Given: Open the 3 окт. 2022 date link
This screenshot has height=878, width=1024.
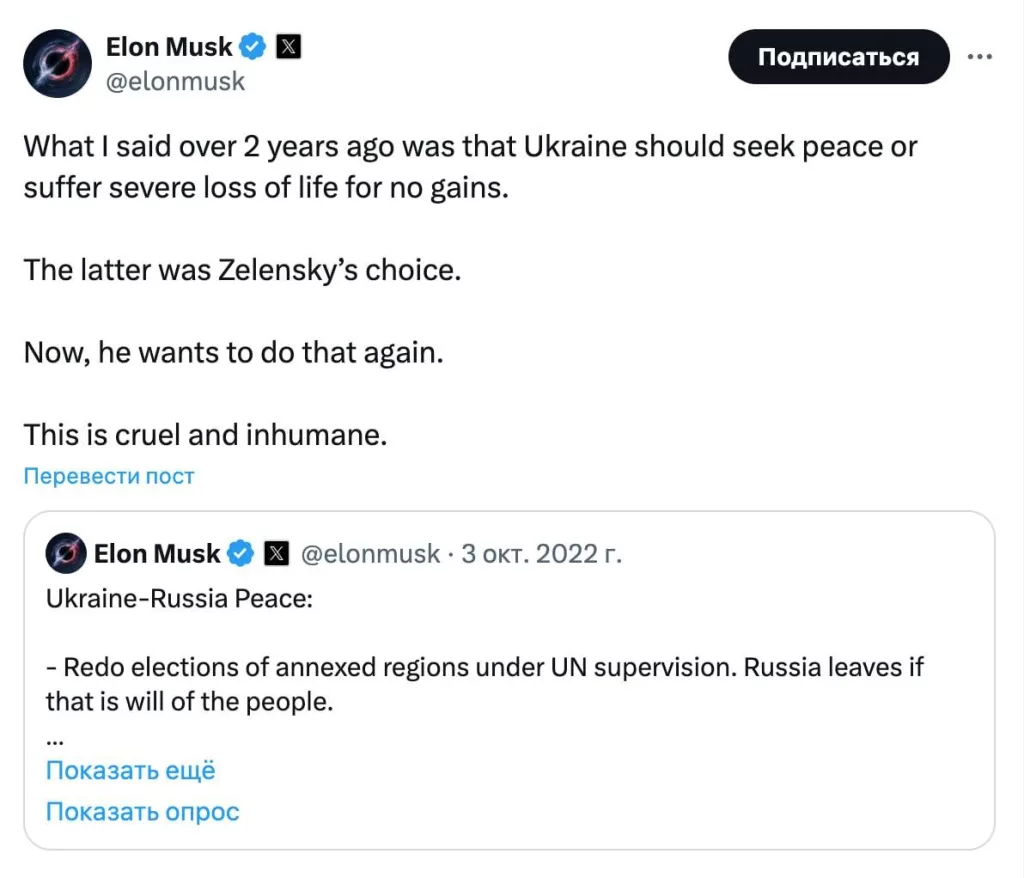Looking at the screenshot, I should pyautogui.click(x=542, y=553).
